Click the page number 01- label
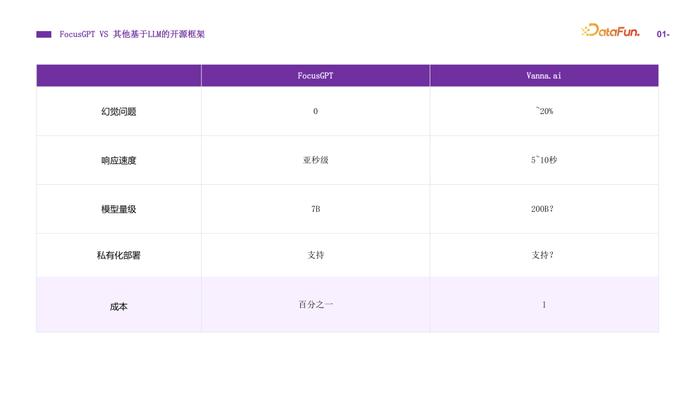The width and height of the screenshot is (700, 394). [663, 34]
